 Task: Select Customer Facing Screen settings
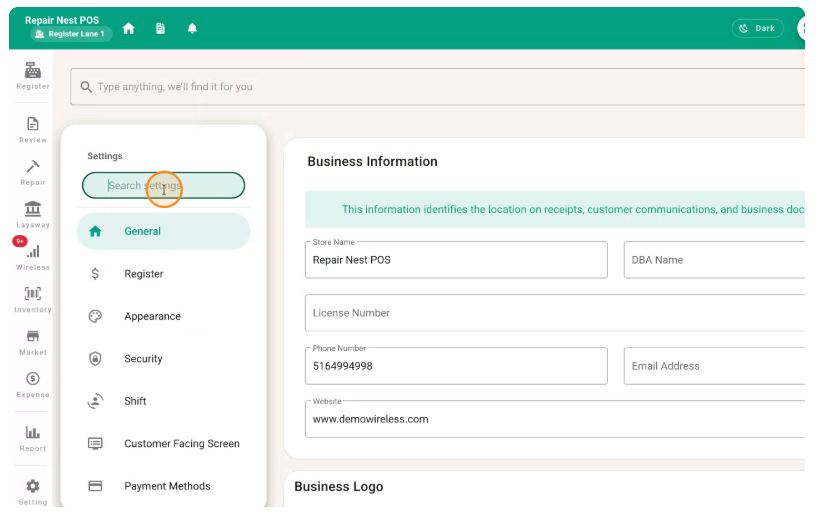(x=163, y=444)
